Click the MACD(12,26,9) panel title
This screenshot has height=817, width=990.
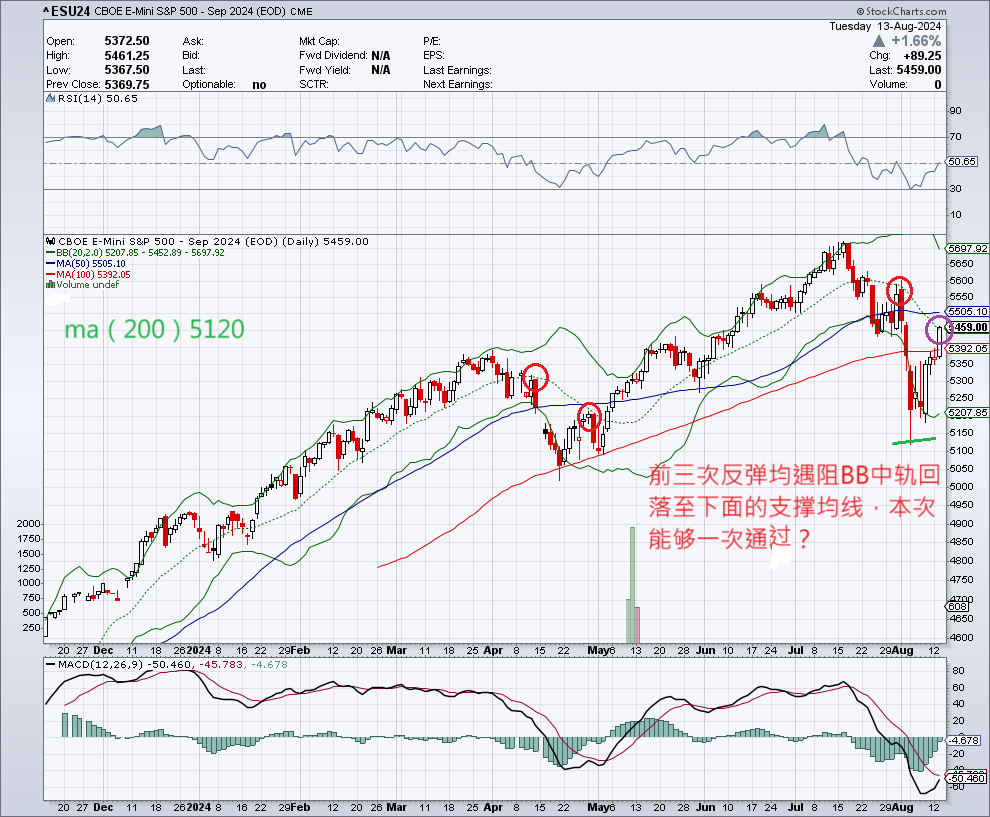click(101, 664)
